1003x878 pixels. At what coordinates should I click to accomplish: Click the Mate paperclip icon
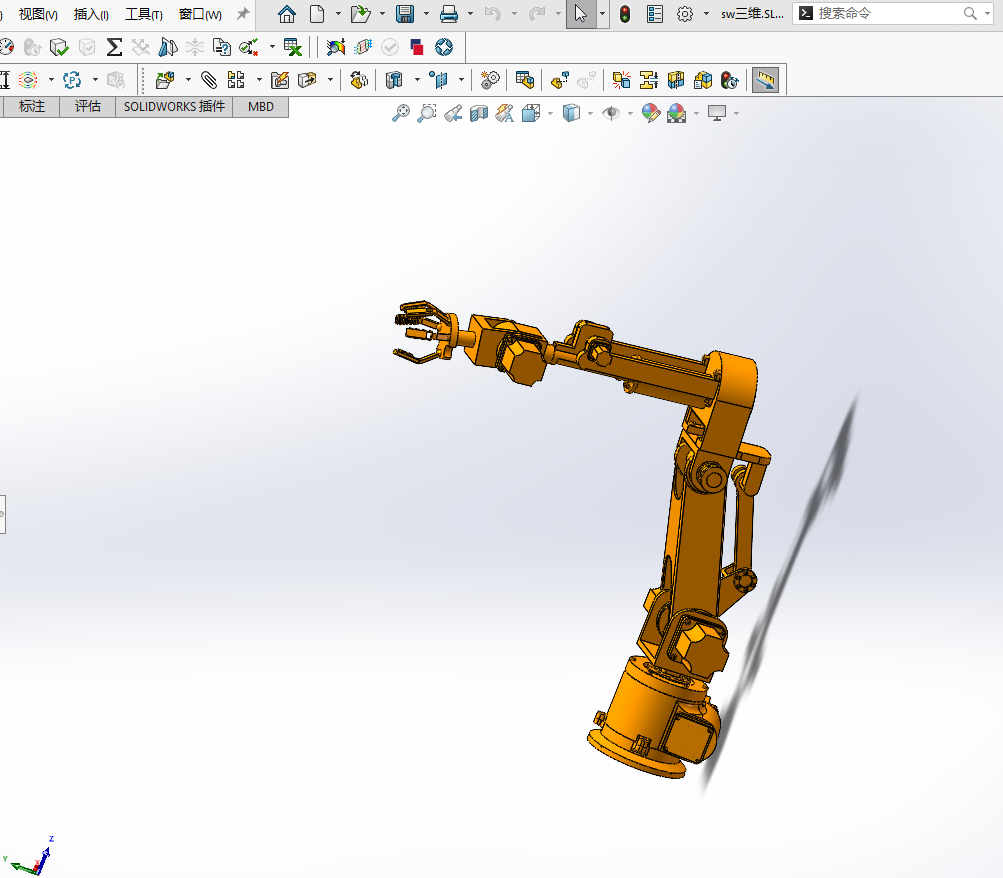click(x=209, y=80)
